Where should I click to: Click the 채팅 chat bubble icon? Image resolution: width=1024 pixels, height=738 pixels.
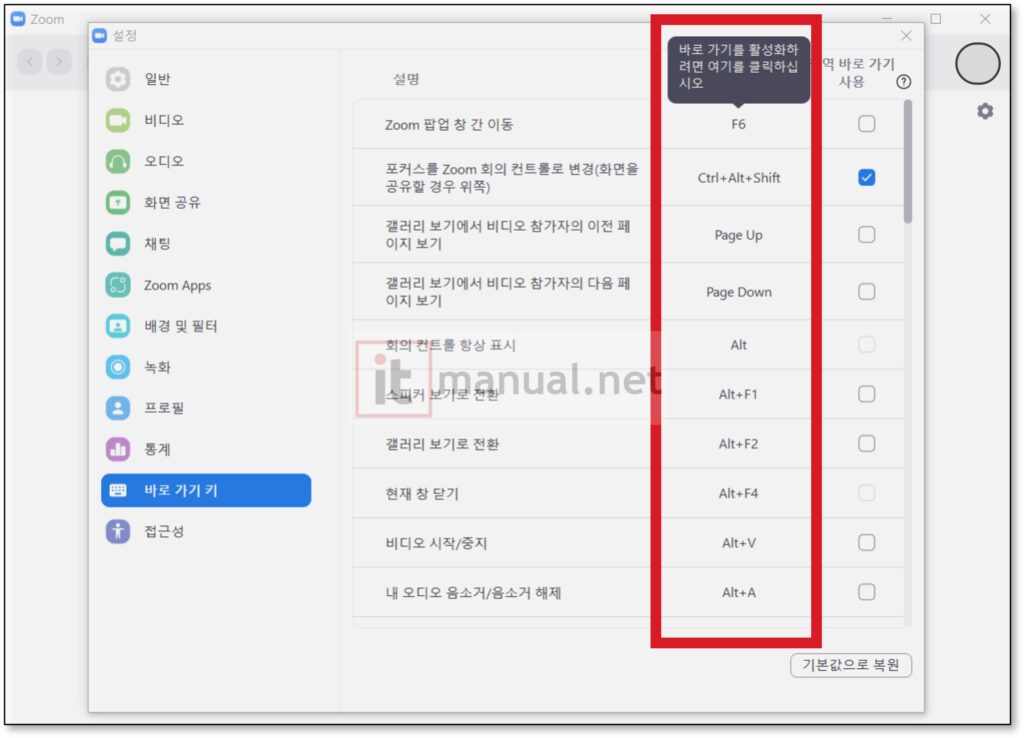[x=118, y=244]
